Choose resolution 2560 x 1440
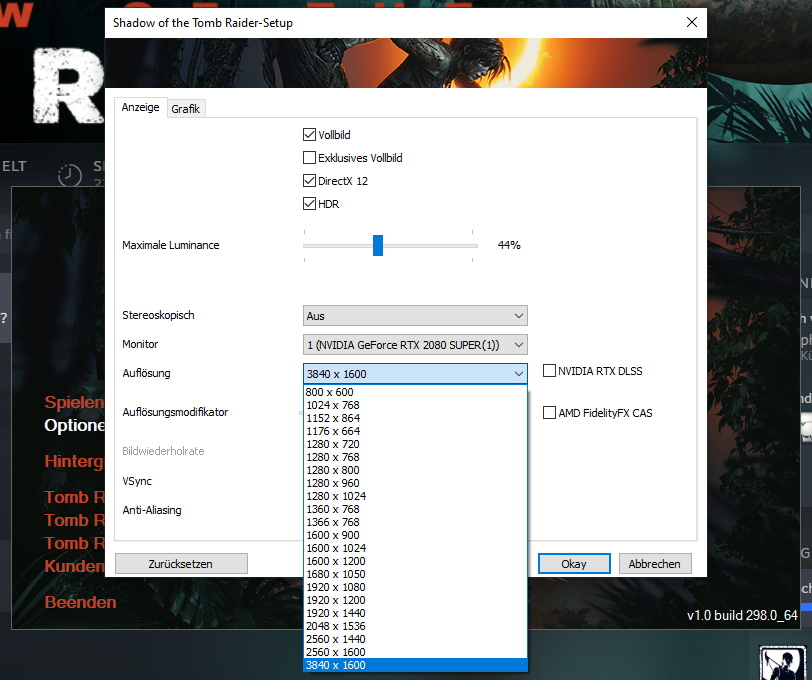Viewport: 812px width, 680px height. coord(415,639)
